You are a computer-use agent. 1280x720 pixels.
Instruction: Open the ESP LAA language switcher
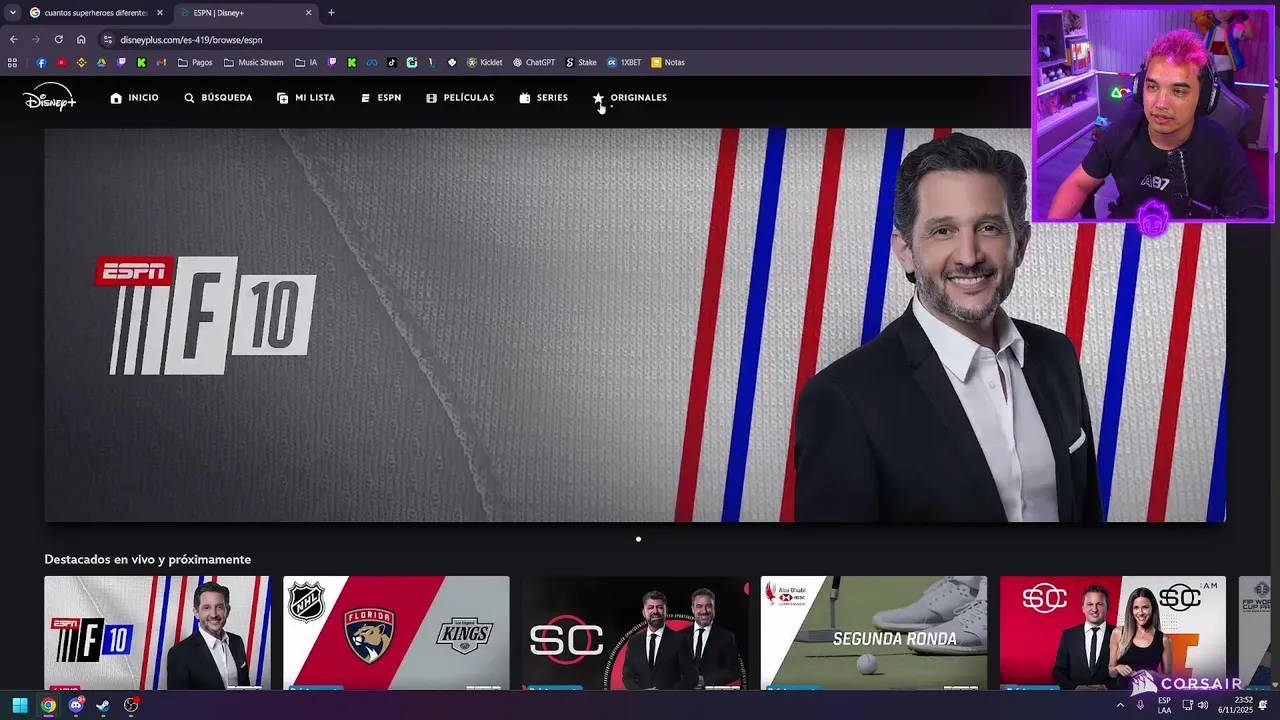click(1165, 705)
